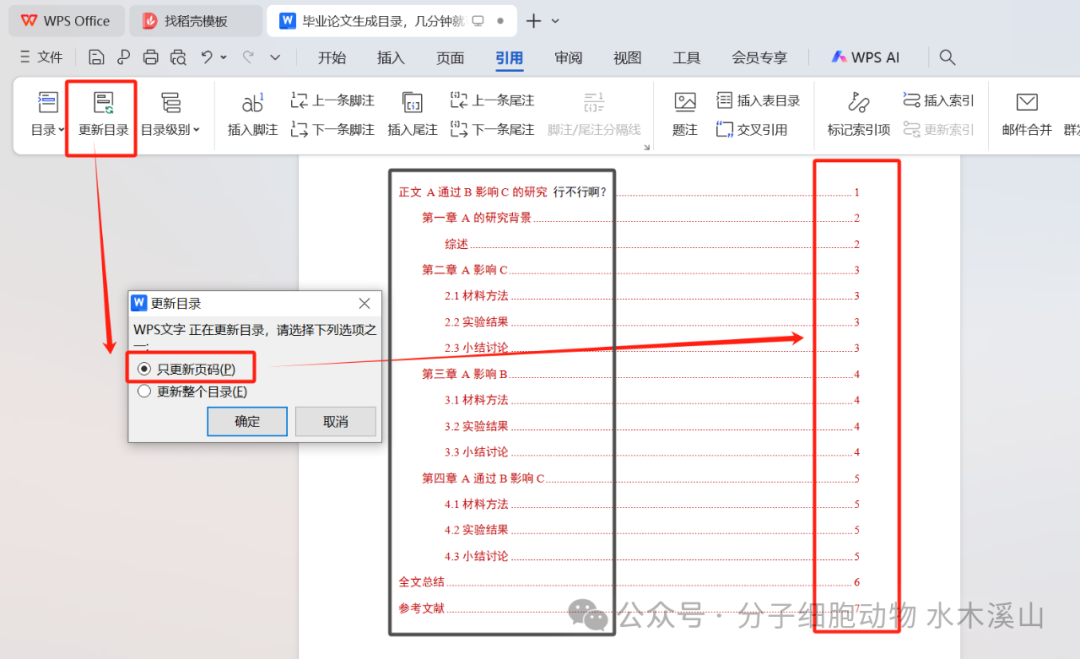Switch to the 审阅 tab
Image resolution: width=1080 pixels, height=659 pixels.
(x=568, y=58)
